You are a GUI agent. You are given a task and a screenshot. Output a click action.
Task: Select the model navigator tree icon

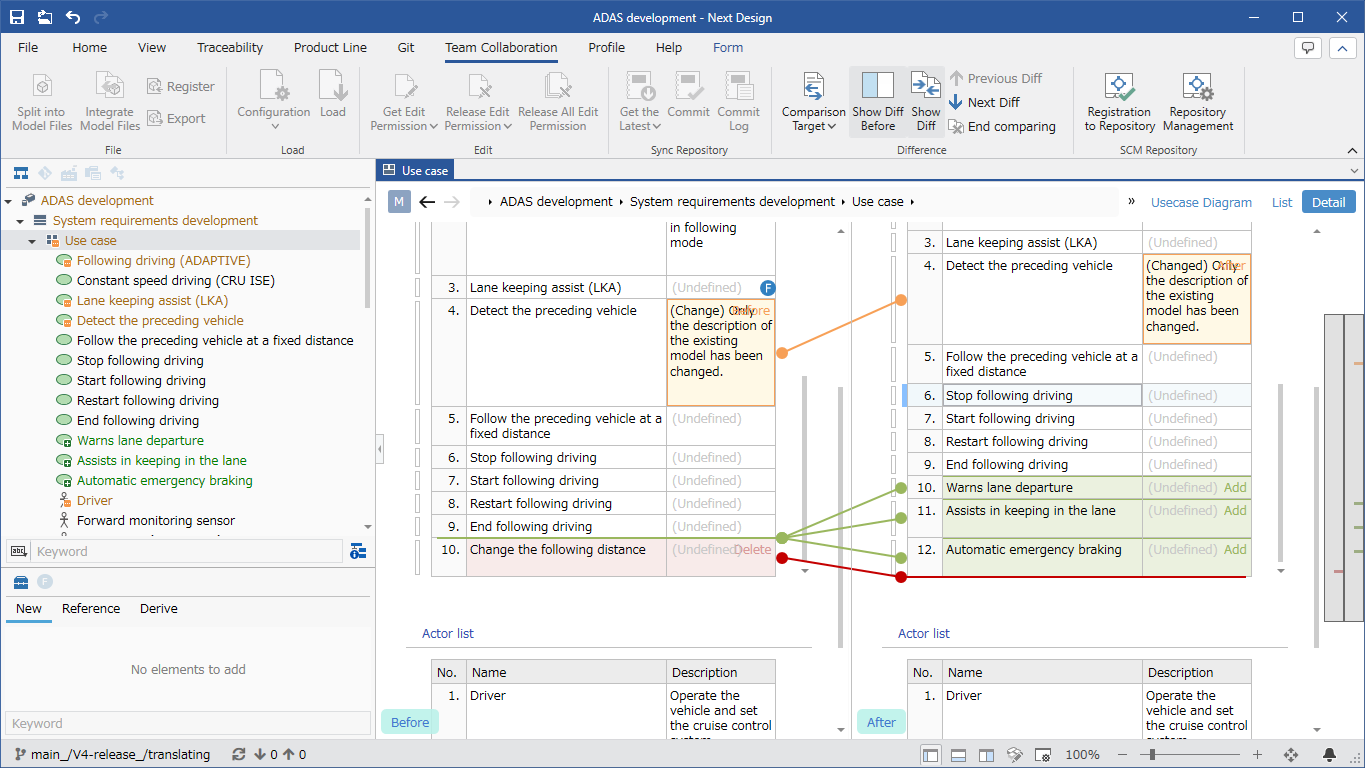pos(20,172)
